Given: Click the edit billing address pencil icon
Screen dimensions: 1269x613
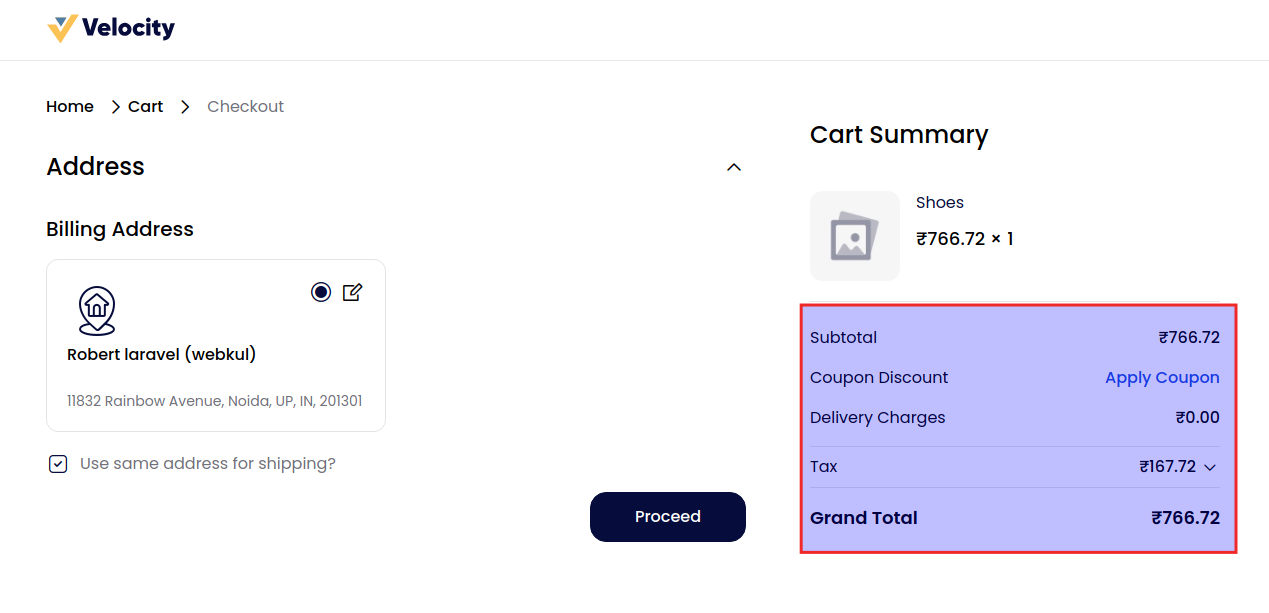Looking at the screenshot, I should (x=352, y=292).
